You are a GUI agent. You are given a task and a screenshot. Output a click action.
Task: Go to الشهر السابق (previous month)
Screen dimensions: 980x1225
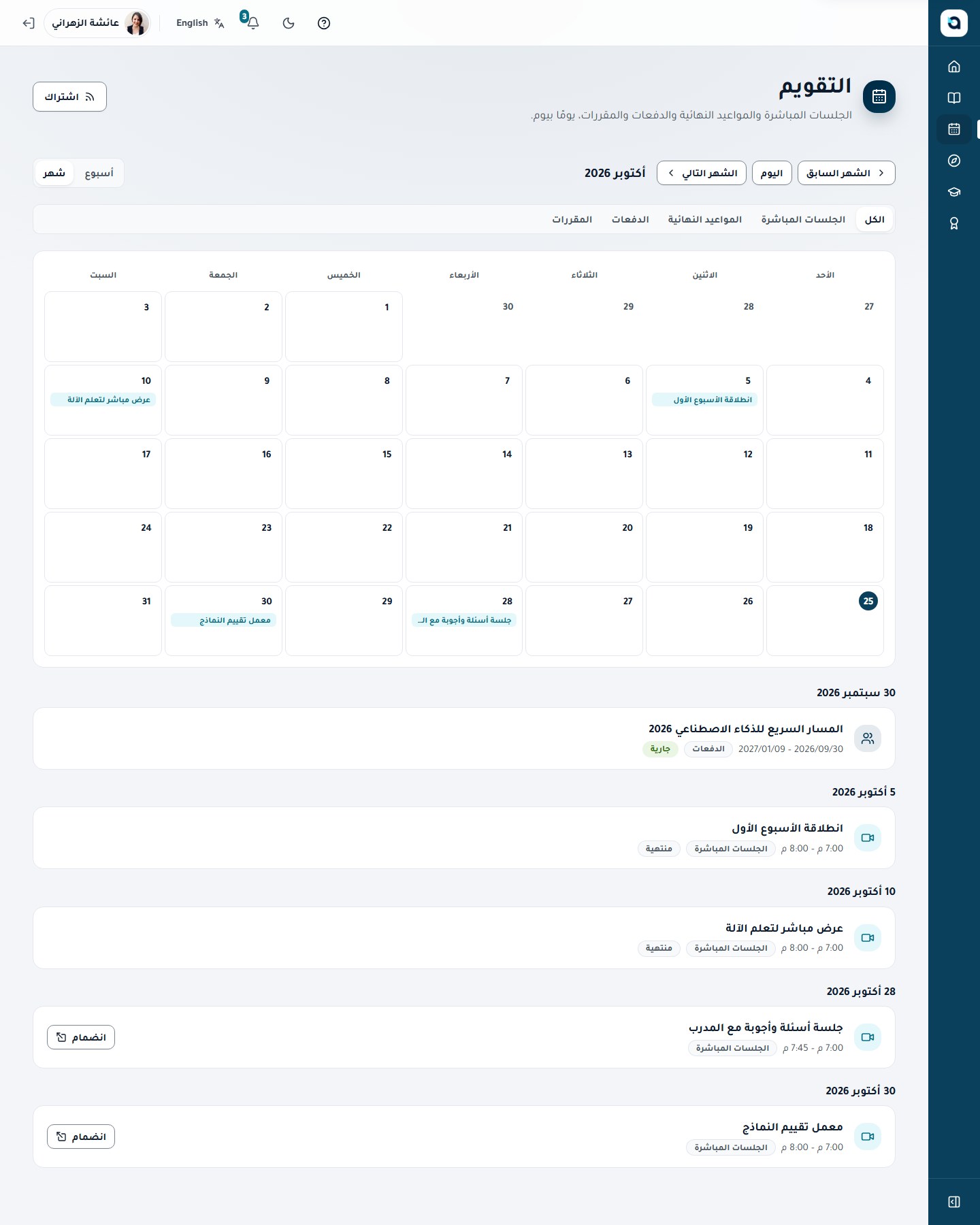click(846, 173)
